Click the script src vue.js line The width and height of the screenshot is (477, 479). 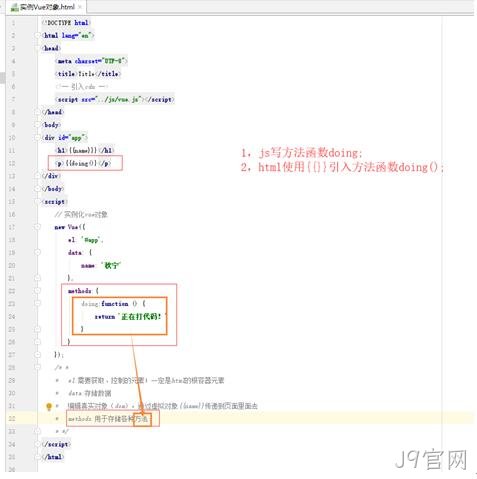click(115, 99)
